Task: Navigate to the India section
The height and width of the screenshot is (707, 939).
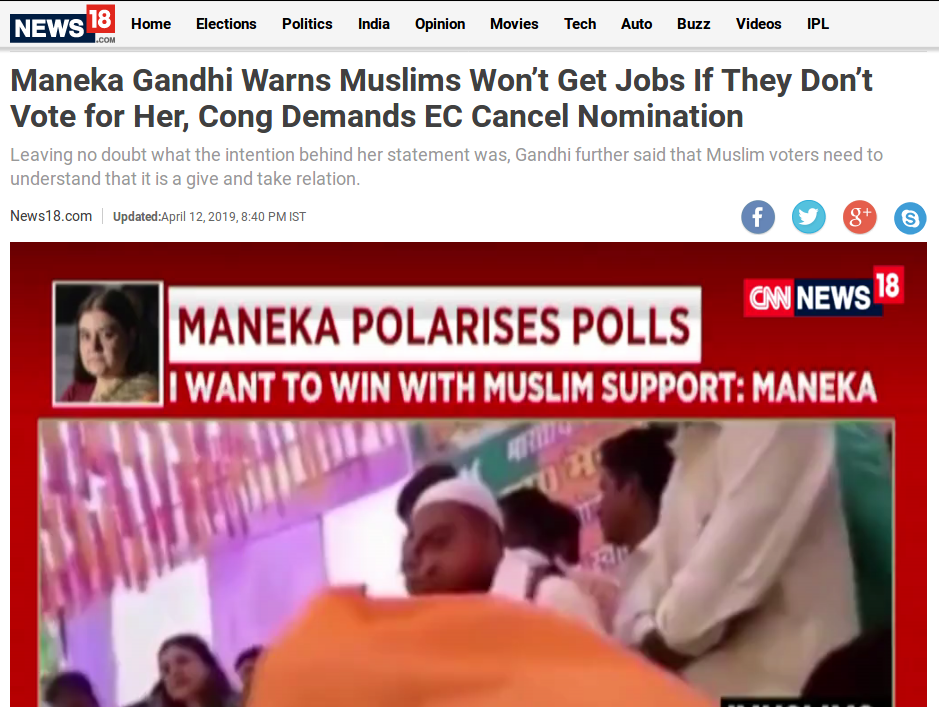Action: click(x=374, y=24)
